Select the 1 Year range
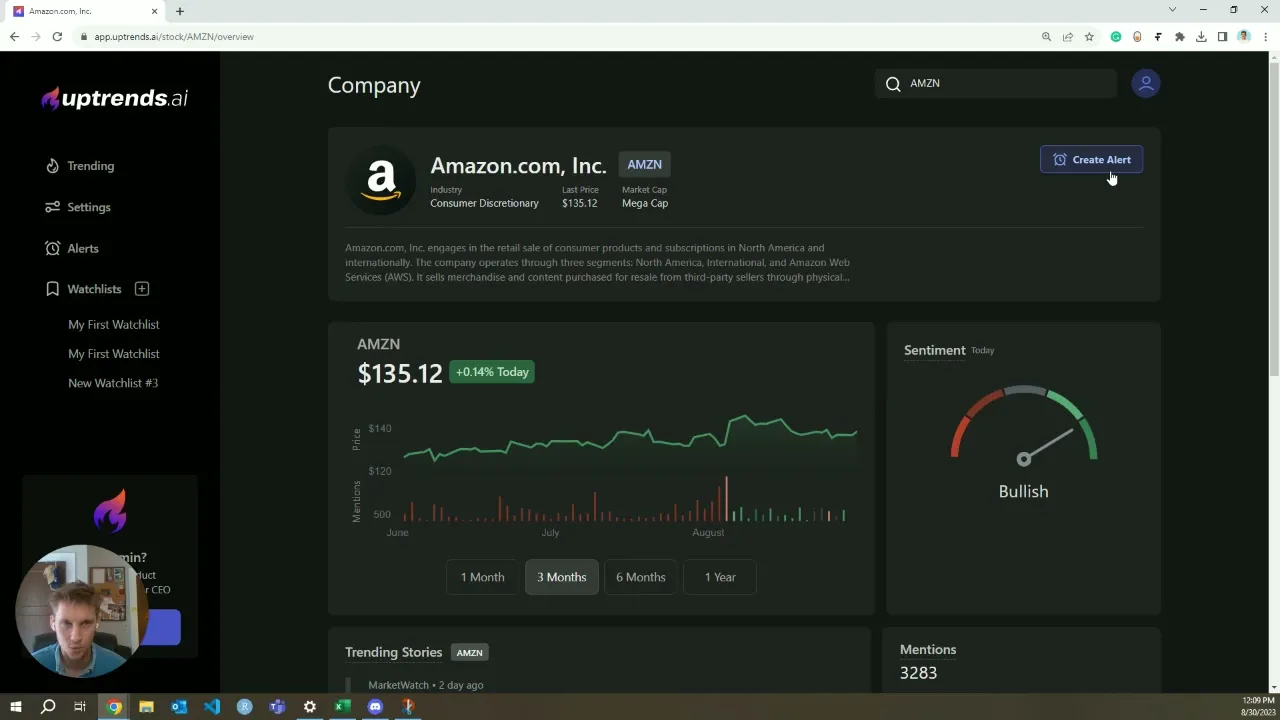This screenshot has height=720, width=1280. (720, 577)
